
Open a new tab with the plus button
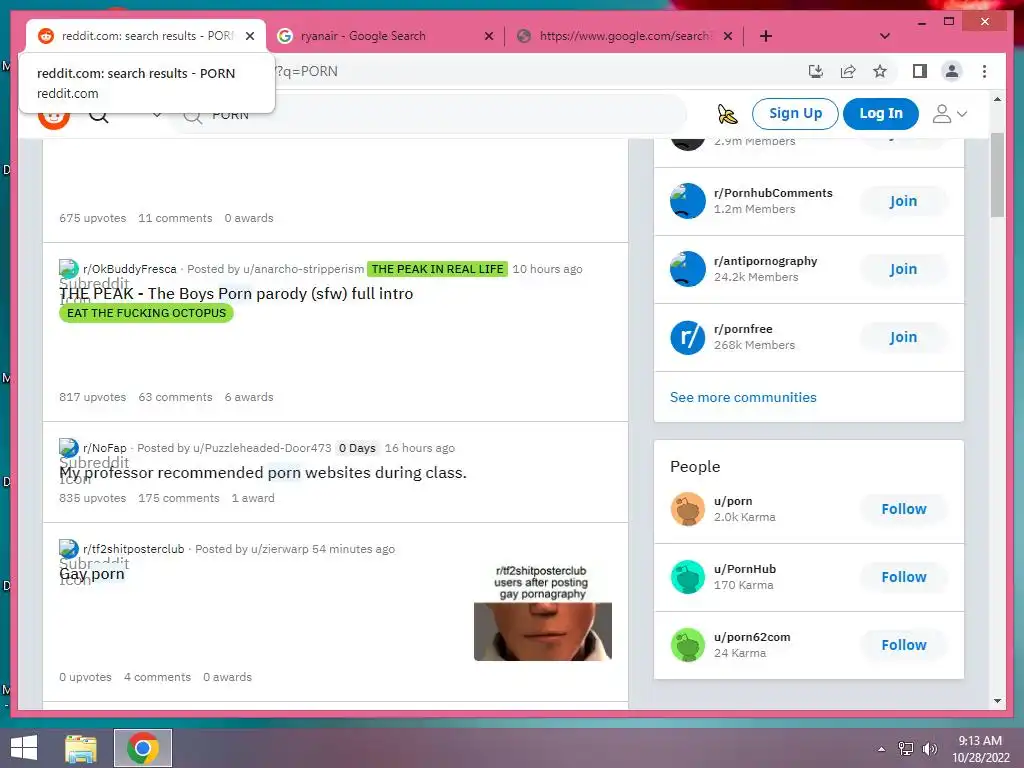coord(765,36)
